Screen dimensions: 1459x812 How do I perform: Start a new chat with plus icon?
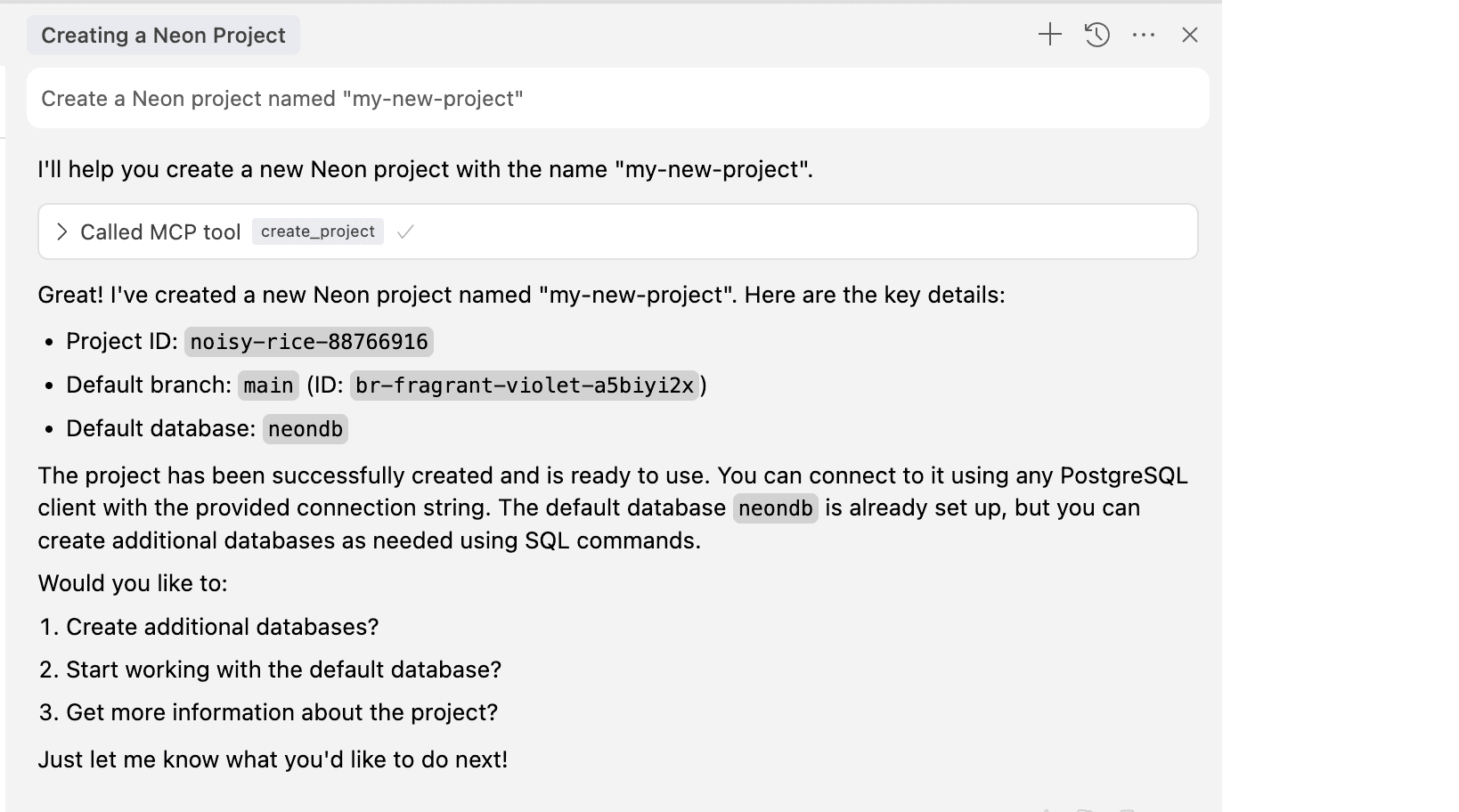[x=1050, y=35]
